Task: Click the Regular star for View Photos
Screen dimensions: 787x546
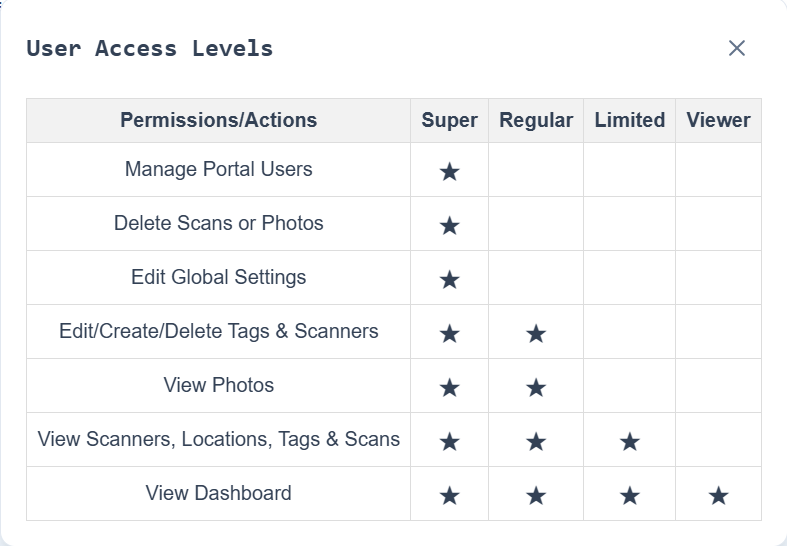Action: (536, 387)
